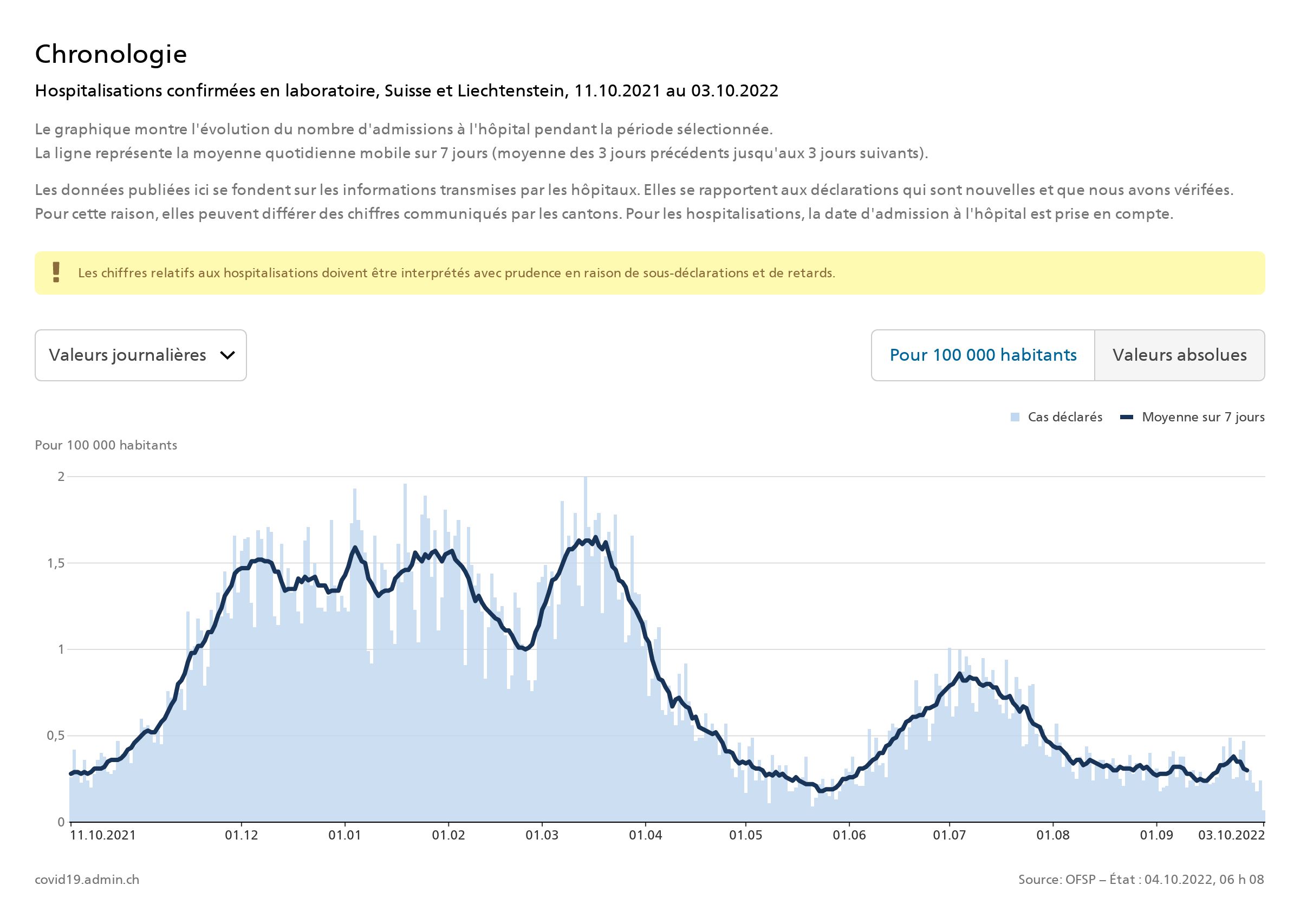Image resolution: width=1300 pixels, height=924 pixels.
Task: Click the yellow hospitalisation warning banner text
Action: (456, 273)
